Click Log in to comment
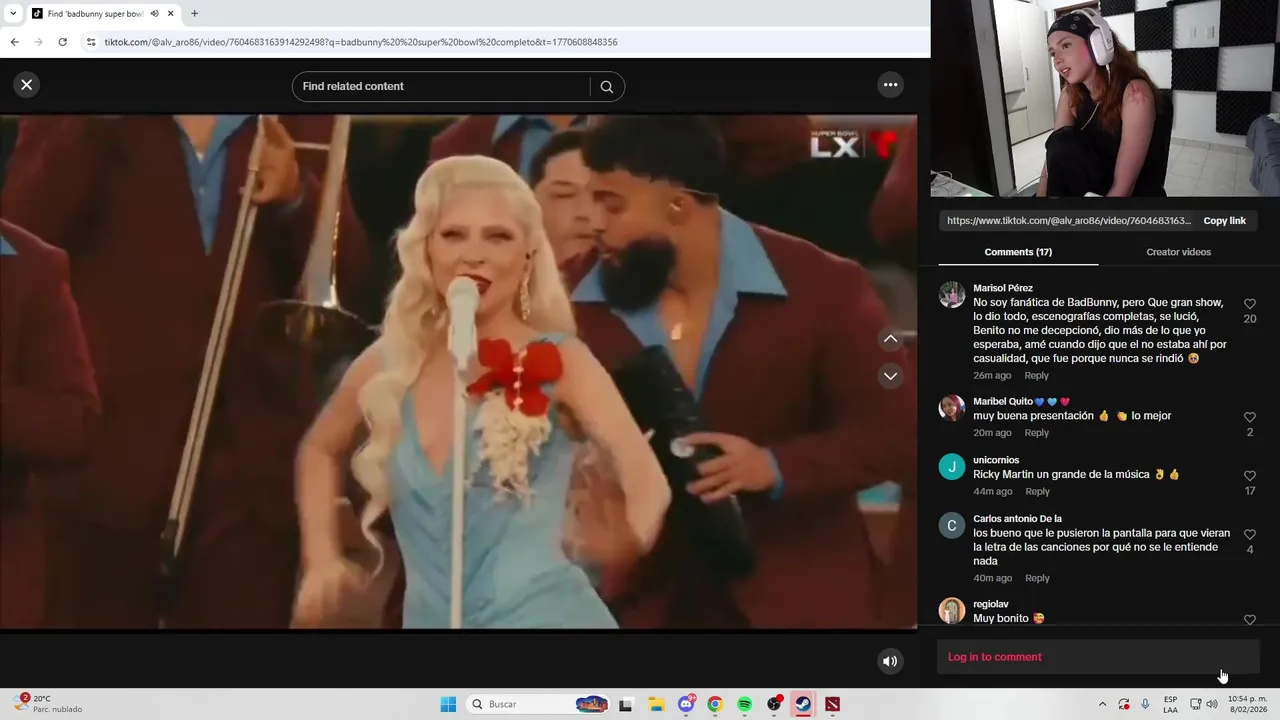This screenshot has width=1280, height=720. pos(994,657)
